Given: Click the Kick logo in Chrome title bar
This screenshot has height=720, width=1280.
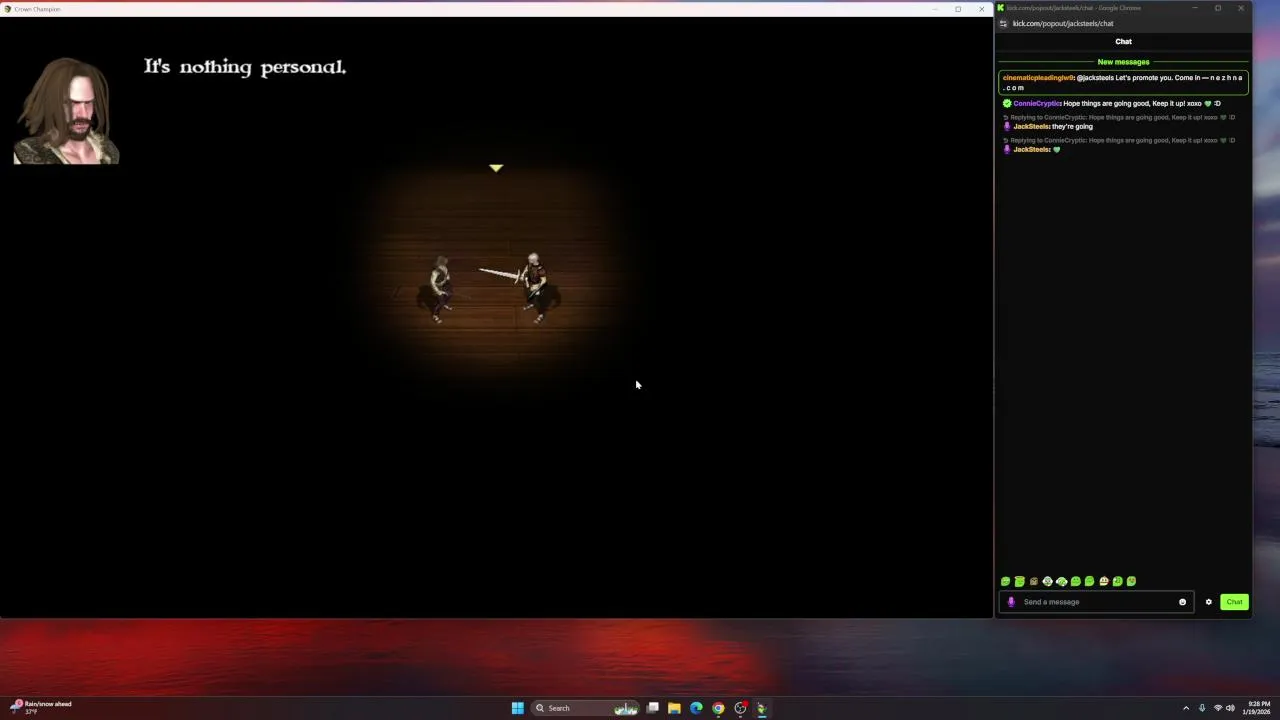Looking at the screenshot, I should pyautogui.click(x=1000, y=8).
